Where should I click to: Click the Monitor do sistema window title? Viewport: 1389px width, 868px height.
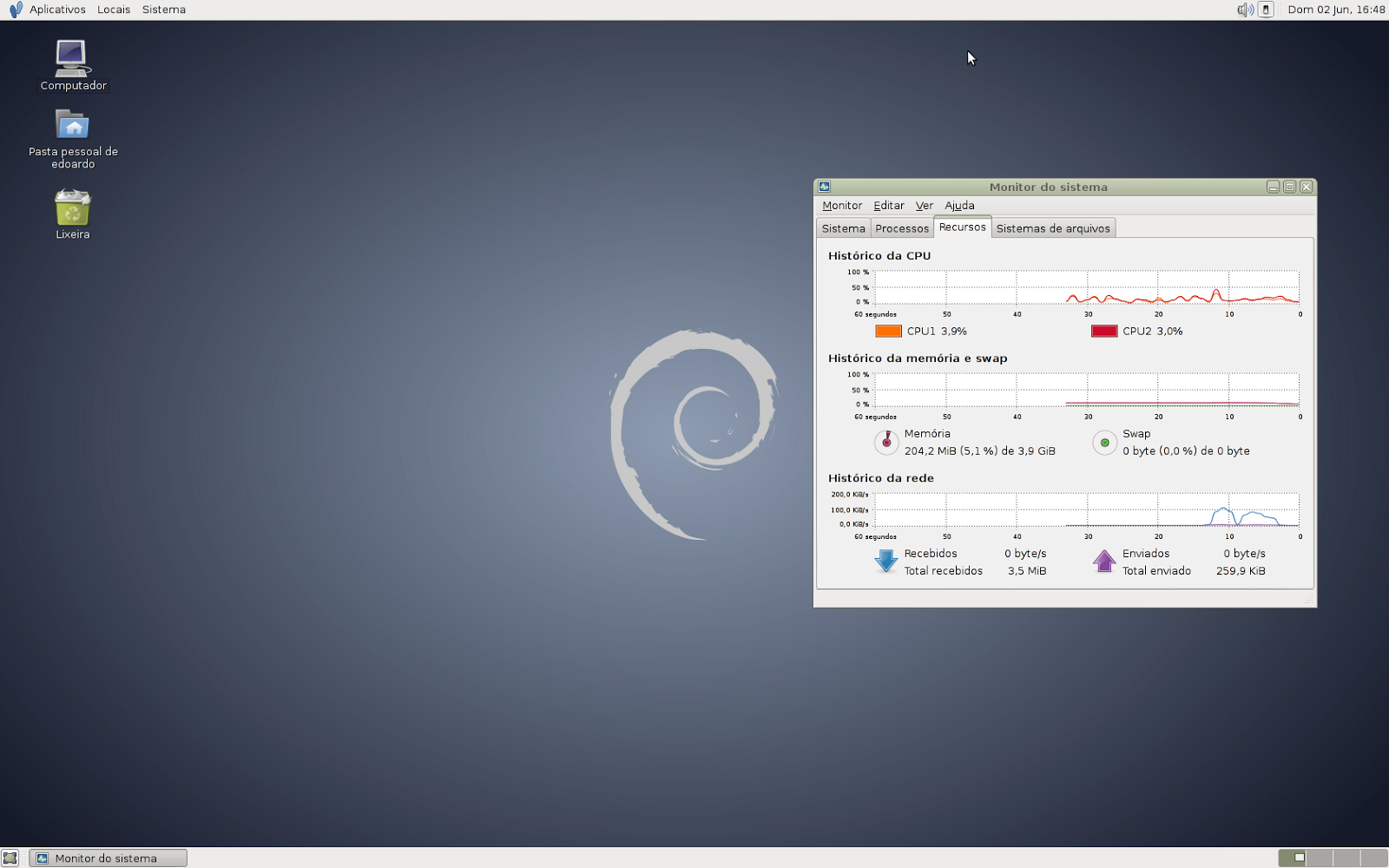(x=1049, y=187)
